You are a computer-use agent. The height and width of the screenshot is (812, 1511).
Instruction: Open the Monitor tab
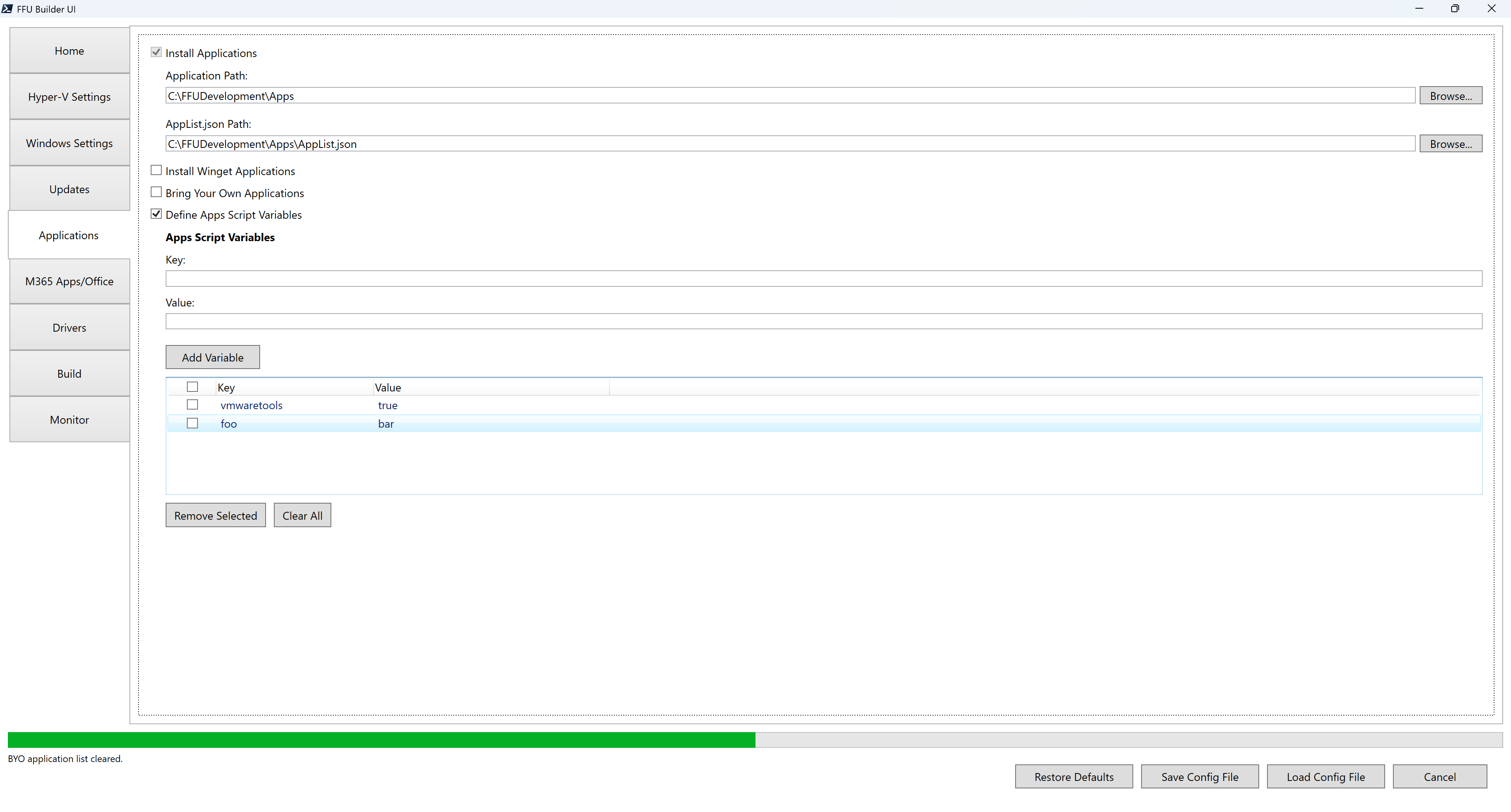pyautogui.click(x=69, y=420)
